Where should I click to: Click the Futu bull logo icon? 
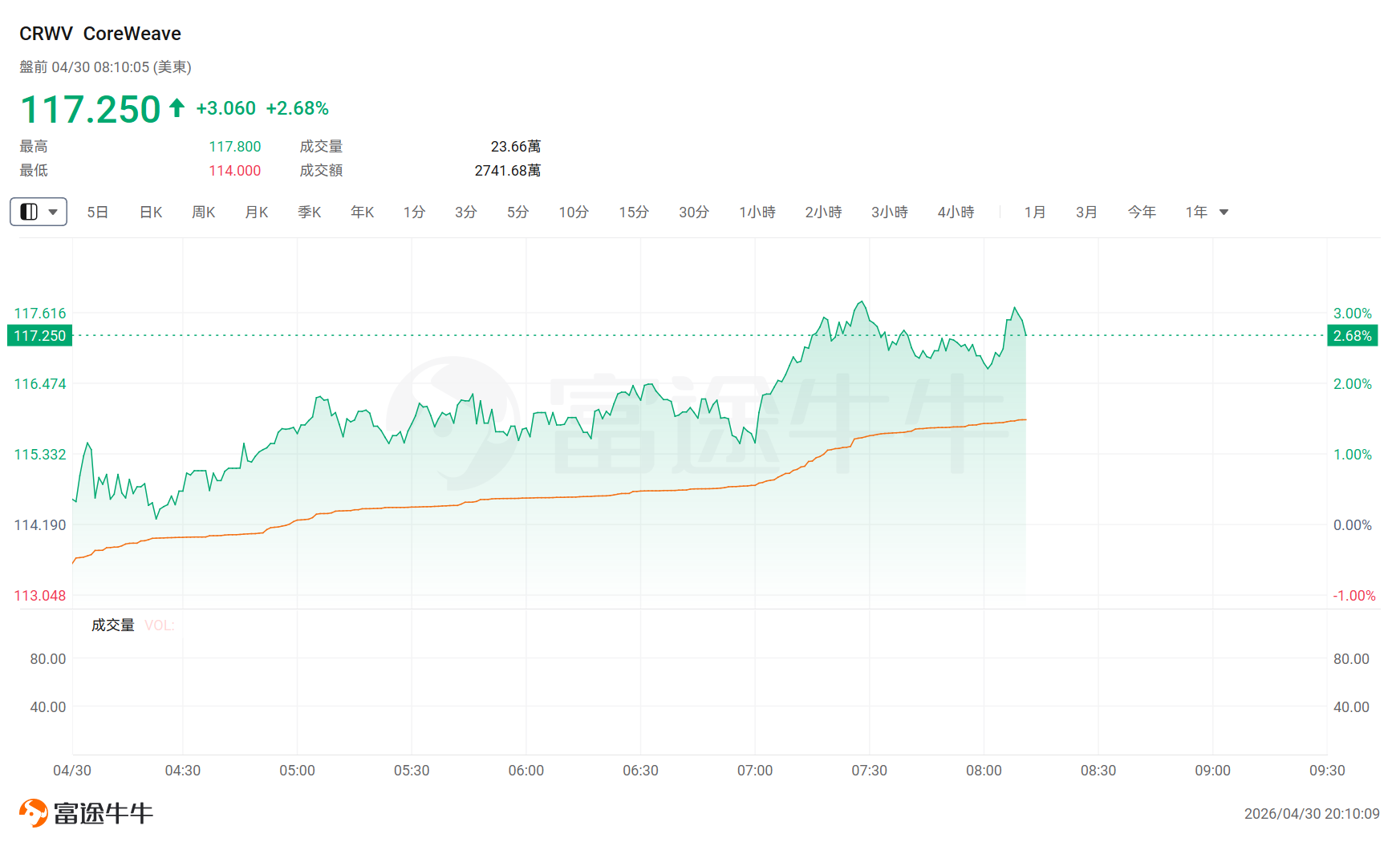point(33,813)
